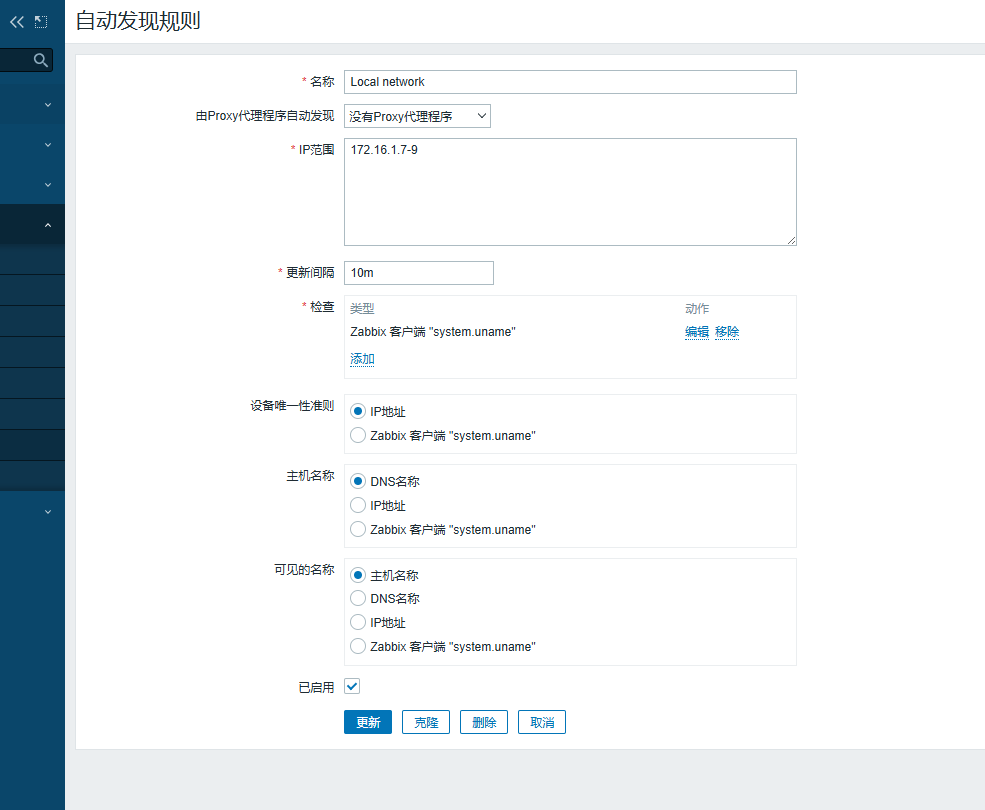Open the Proxy代理程序 dropdown
The height and width of the screenshot is (810, 985).
pyautogui.click(x=417, y=116)
